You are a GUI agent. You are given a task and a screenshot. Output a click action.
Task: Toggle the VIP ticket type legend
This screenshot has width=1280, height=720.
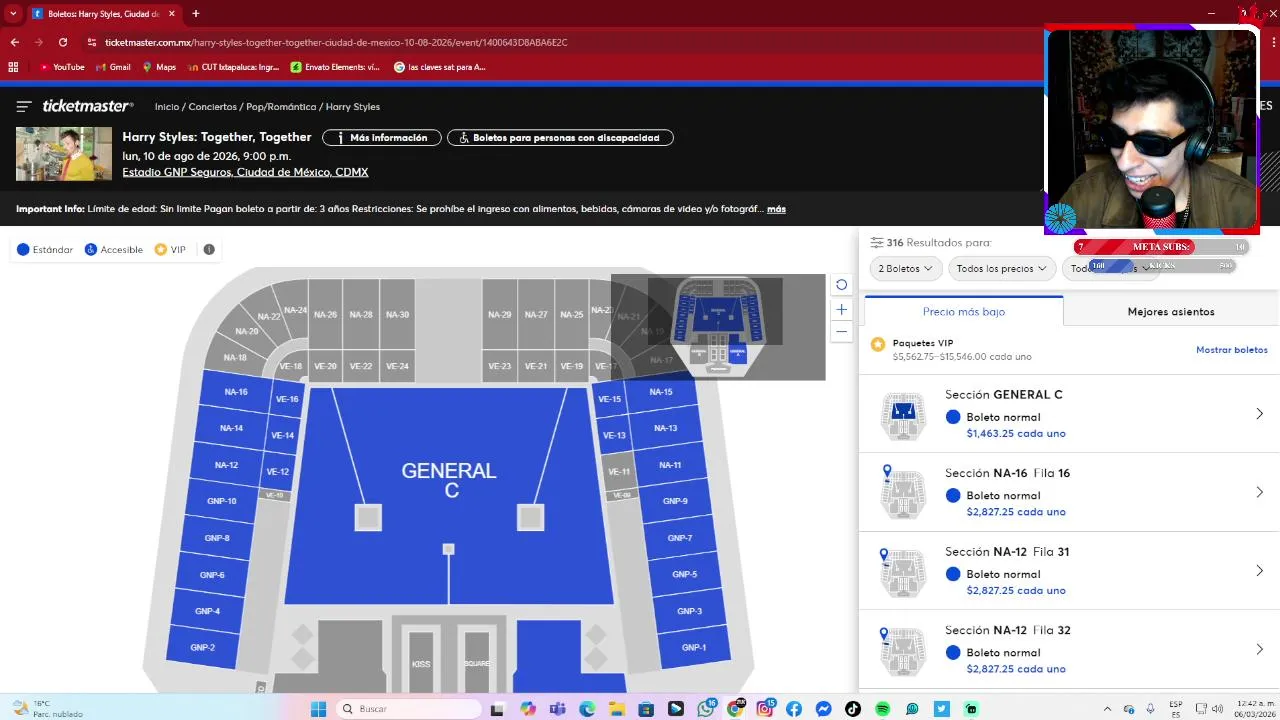(x=170, y=250)
